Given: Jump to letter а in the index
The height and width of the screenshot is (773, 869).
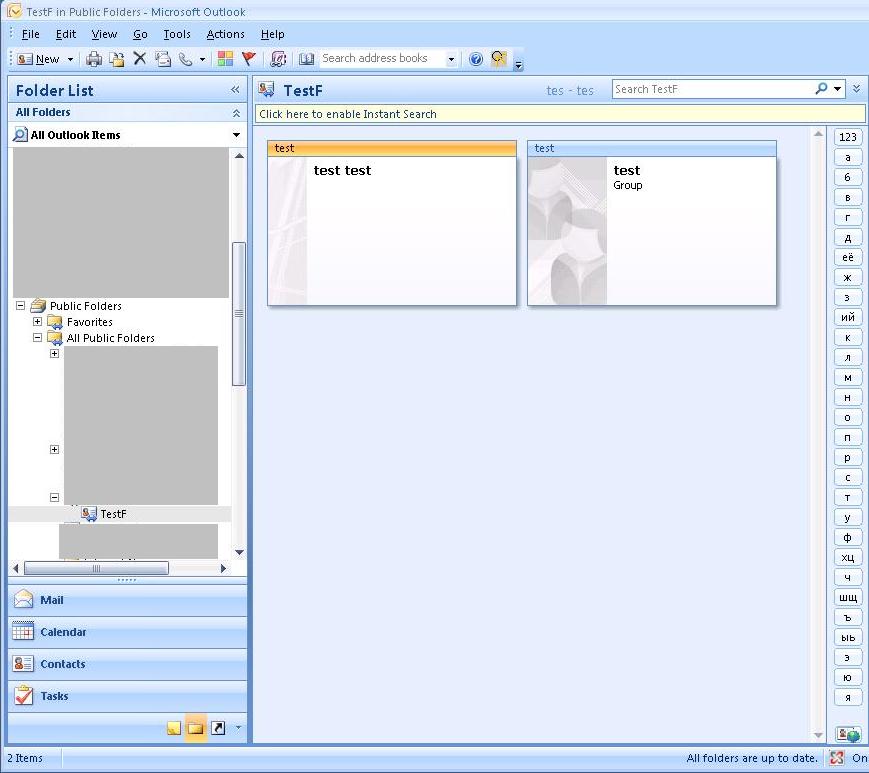Looking at the screenshot, I should click(848, 157).
